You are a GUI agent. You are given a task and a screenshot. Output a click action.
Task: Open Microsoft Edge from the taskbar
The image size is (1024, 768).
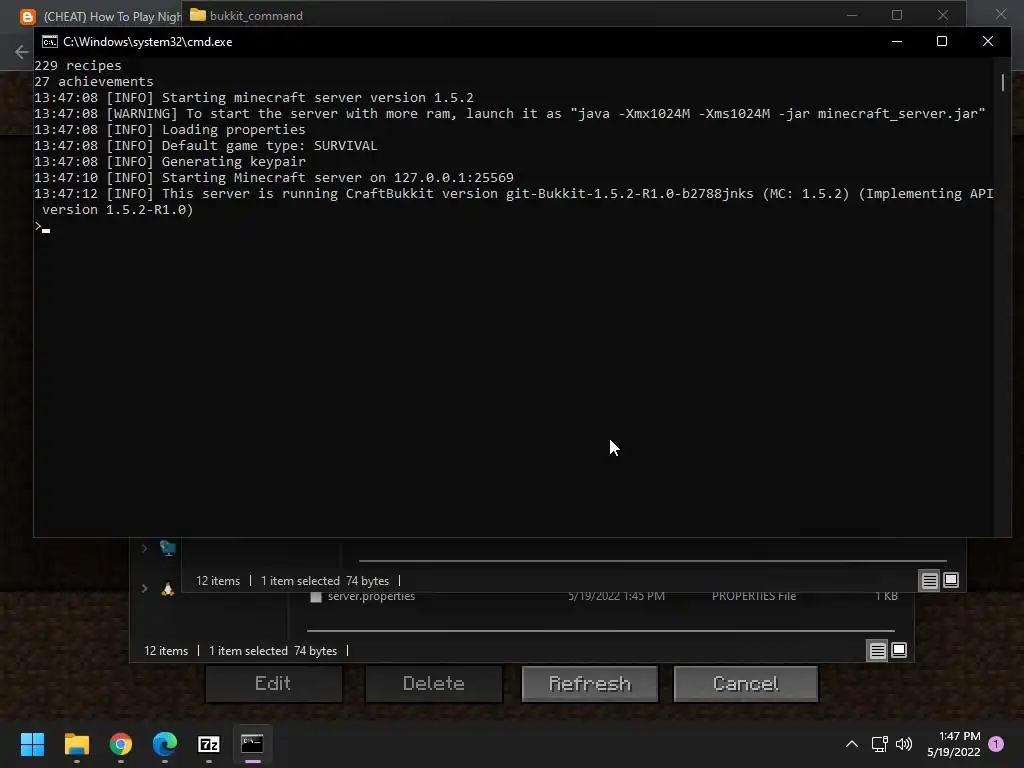tap(165, 744)
